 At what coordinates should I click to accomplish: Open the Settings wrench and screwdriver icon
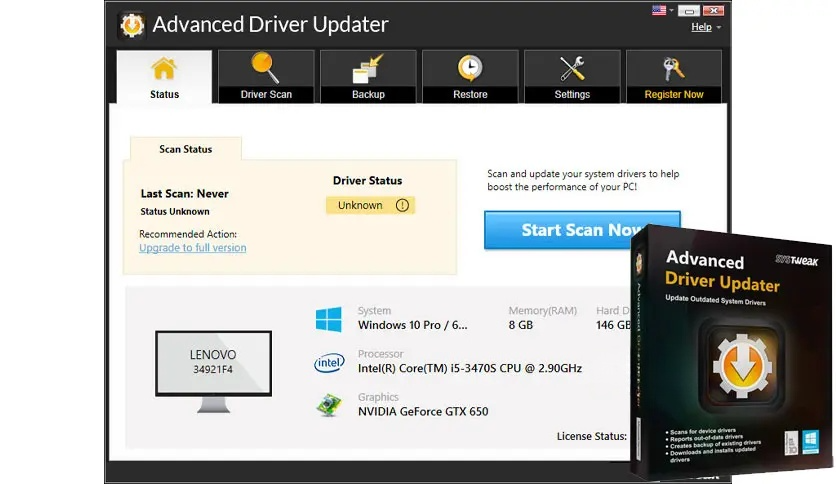pyautogui.click(x=572, y=69)
